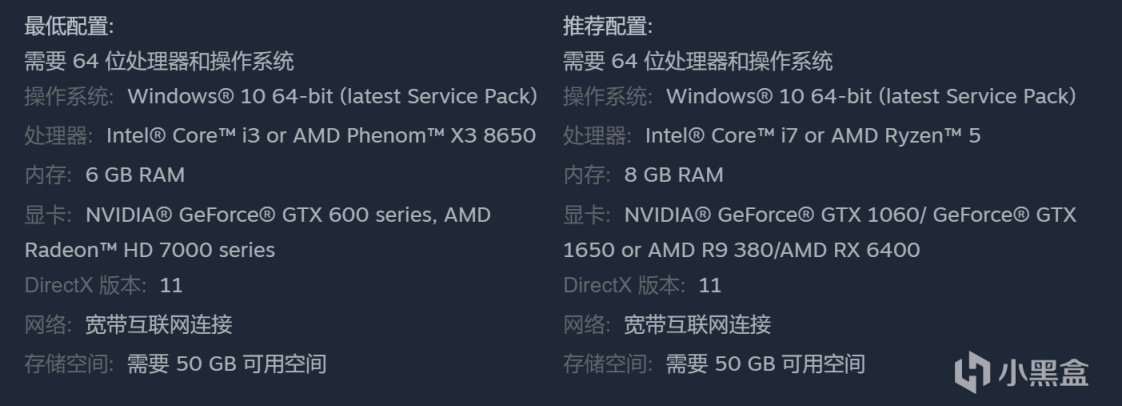Click DirectX 版本 under recommended requirements

624,285
